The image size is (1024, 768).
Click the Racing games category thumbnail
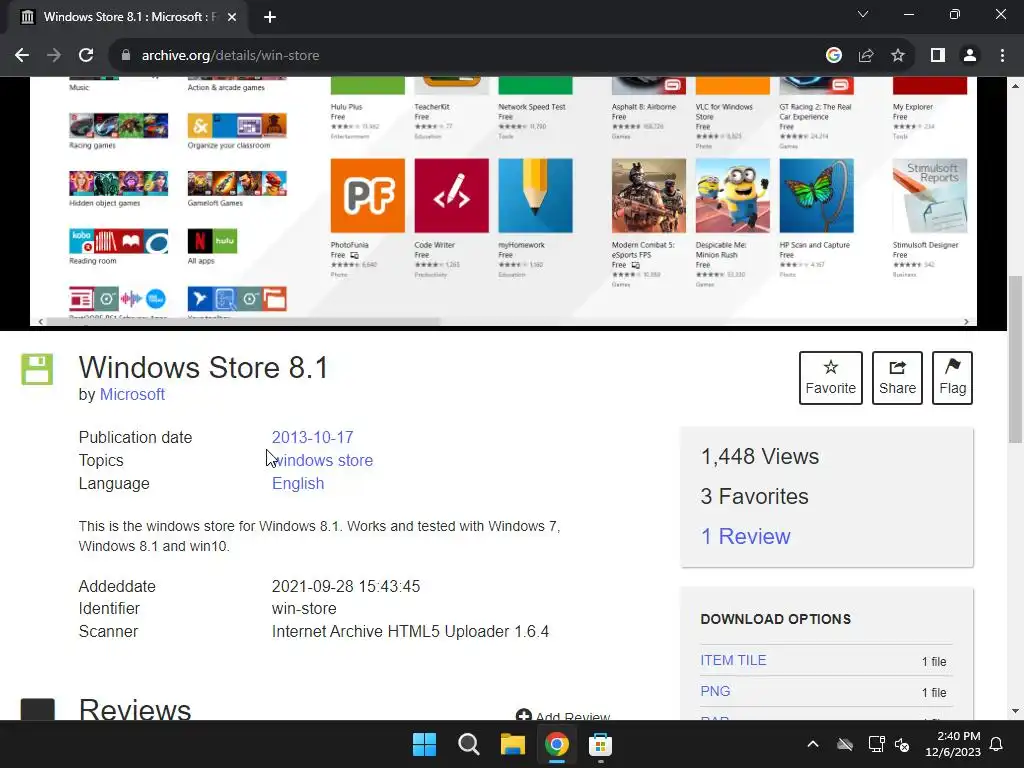coord(118,125)
